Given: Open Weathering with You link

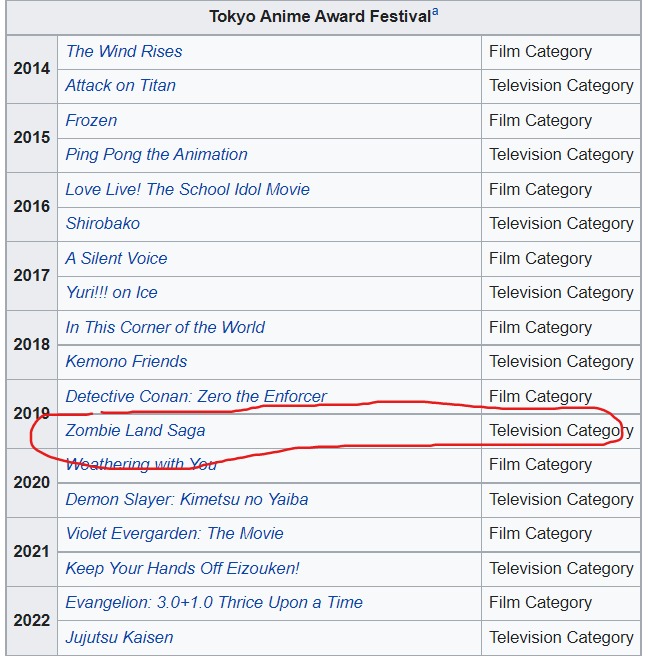Looking at the screenshot, I should (141, 465).
